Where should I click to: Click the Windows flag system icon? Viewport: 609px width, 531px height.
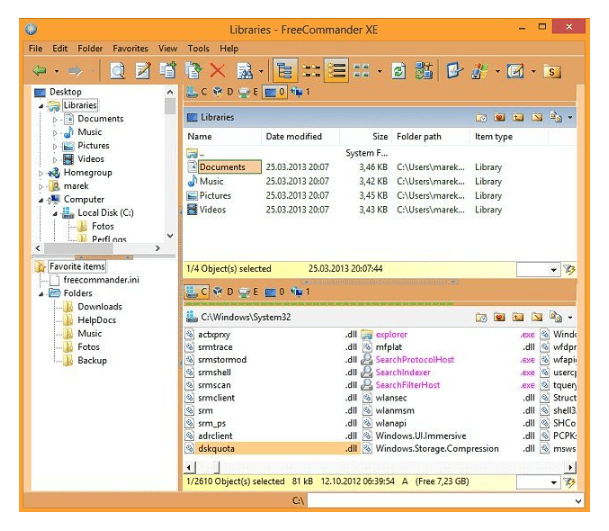tap(480, 71)
